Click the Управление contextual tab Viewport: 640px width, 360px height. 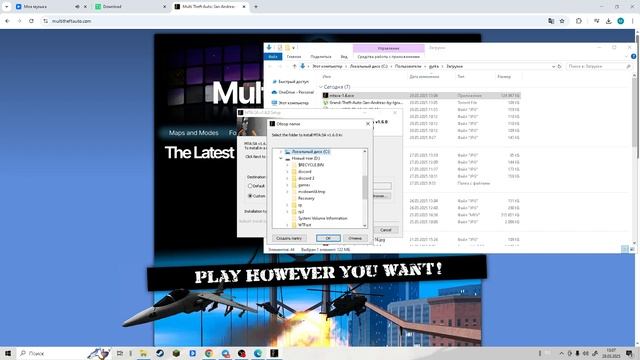coord(388,48)
